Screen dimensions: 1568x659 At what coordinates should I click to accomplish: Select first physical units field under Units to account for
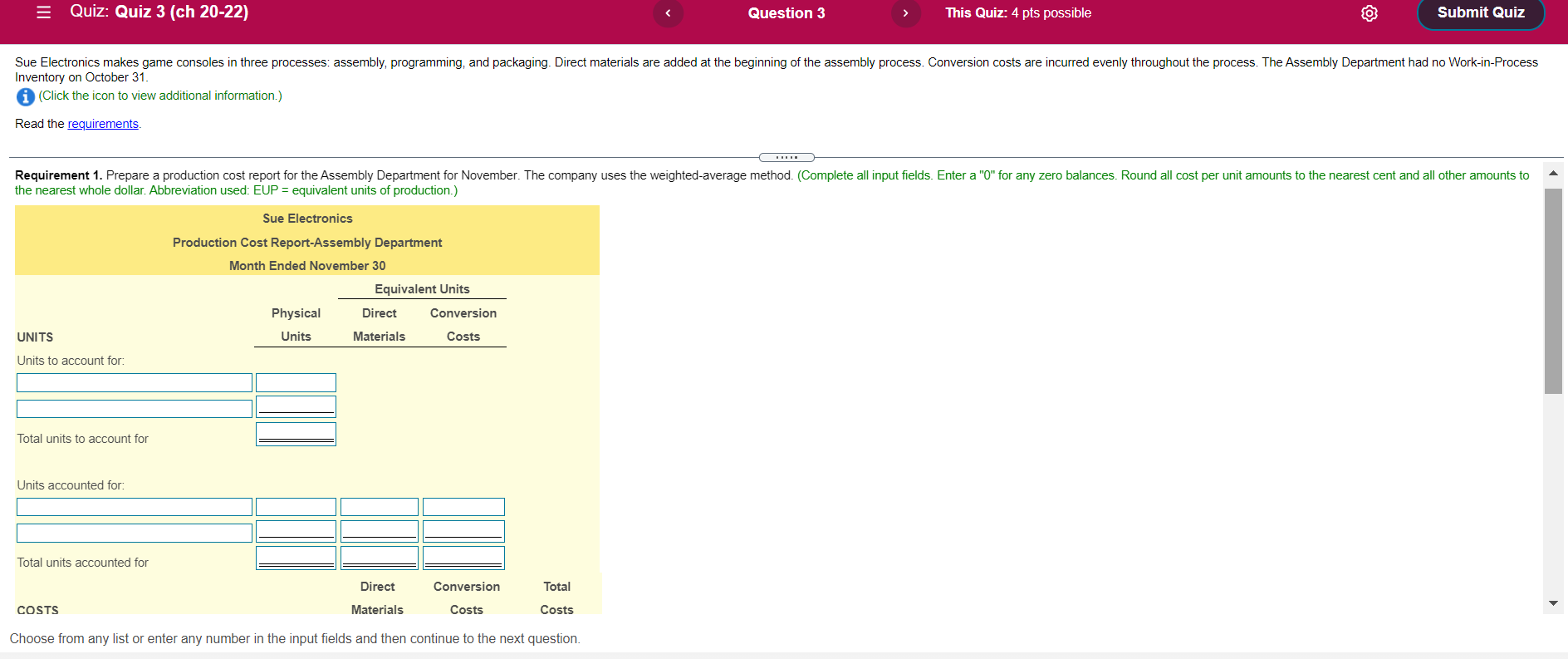(296, 382)
